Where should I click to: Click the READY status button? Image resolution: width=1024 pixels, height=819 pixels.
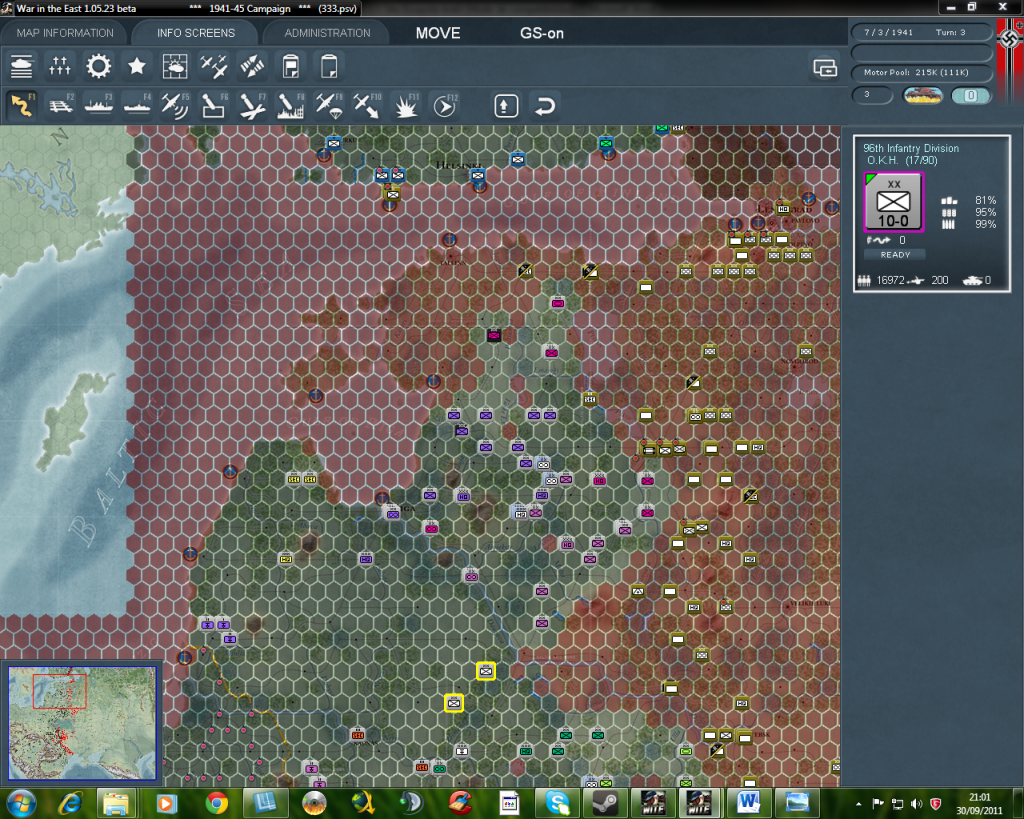click(x=895, y=255)
